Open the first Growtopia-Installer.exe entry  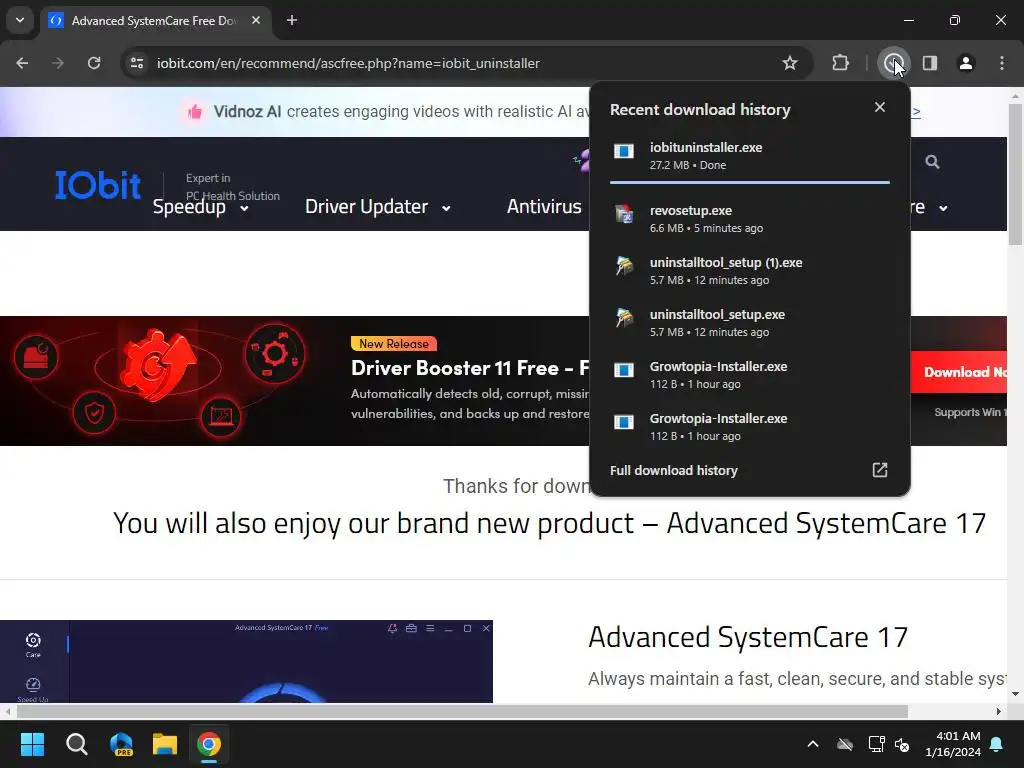pos(750,375)
